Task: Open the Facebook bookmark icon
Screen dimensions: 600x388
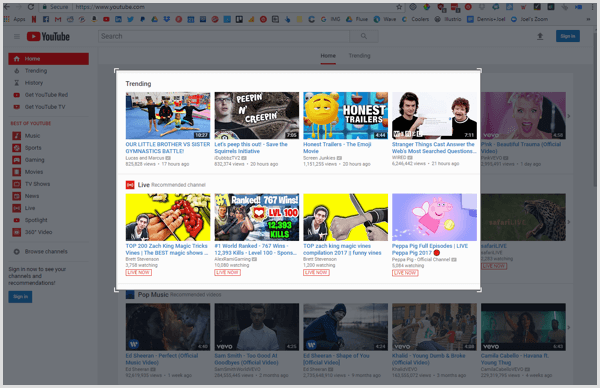Action: click(46, 19)
